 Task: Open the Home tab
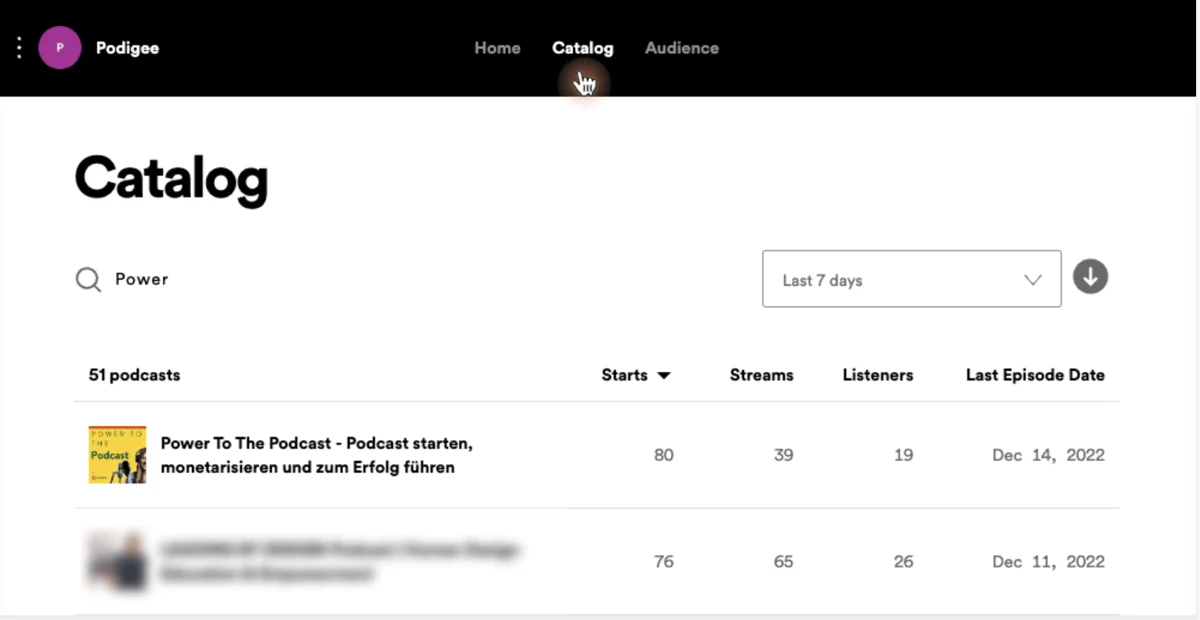click(497, 48)
